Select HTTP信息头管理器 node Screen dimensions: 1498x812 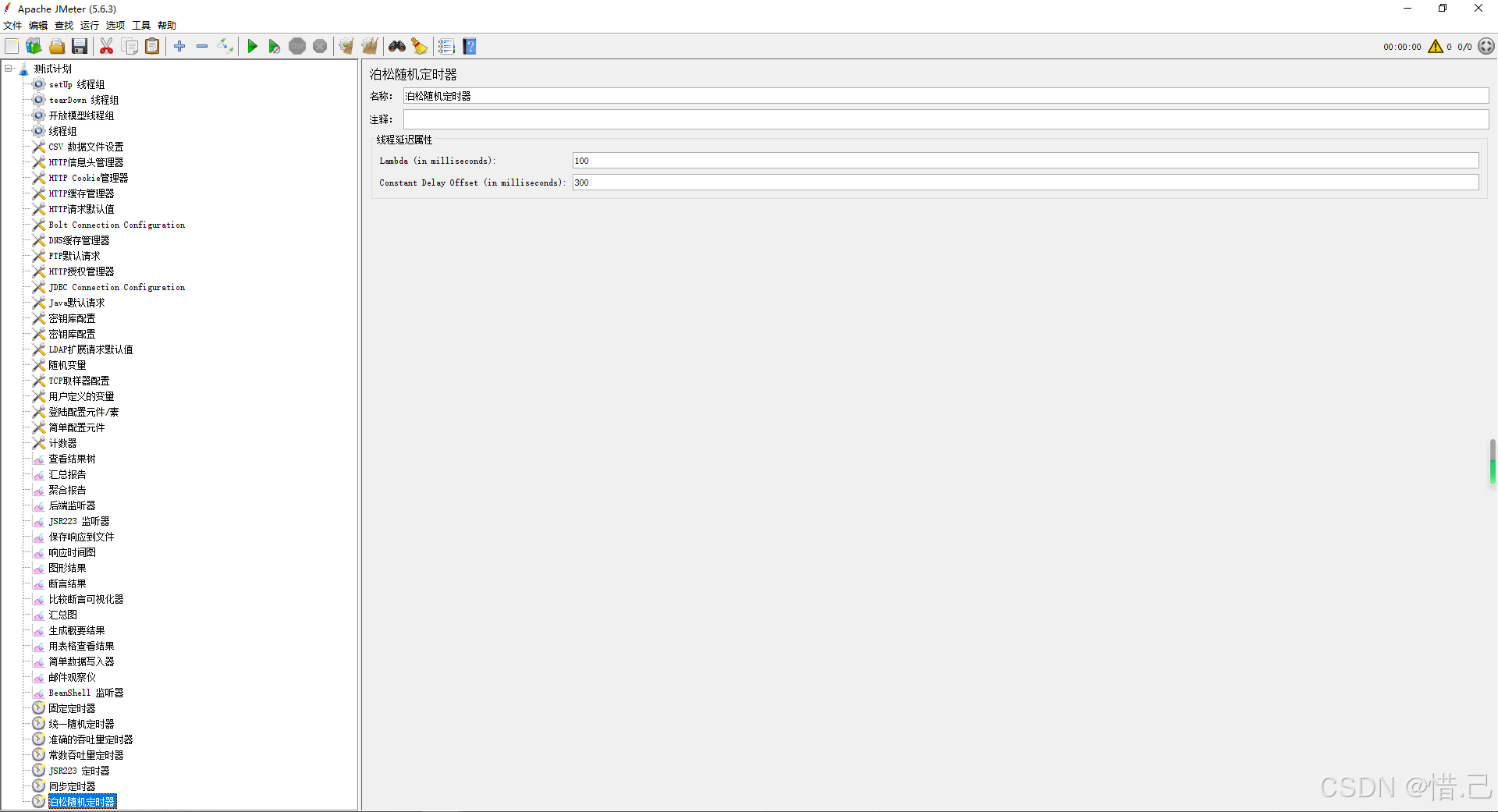(86, 162)
